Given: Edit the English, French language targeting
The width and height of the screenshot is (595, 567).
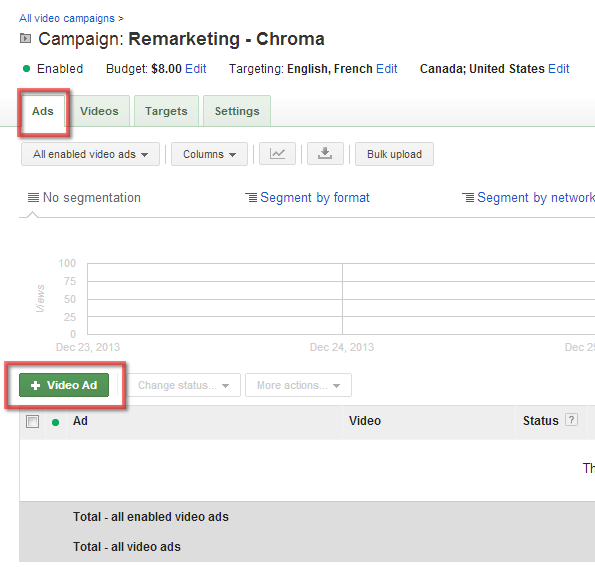Looking at the screenshot, I should (x=386, y=69).
